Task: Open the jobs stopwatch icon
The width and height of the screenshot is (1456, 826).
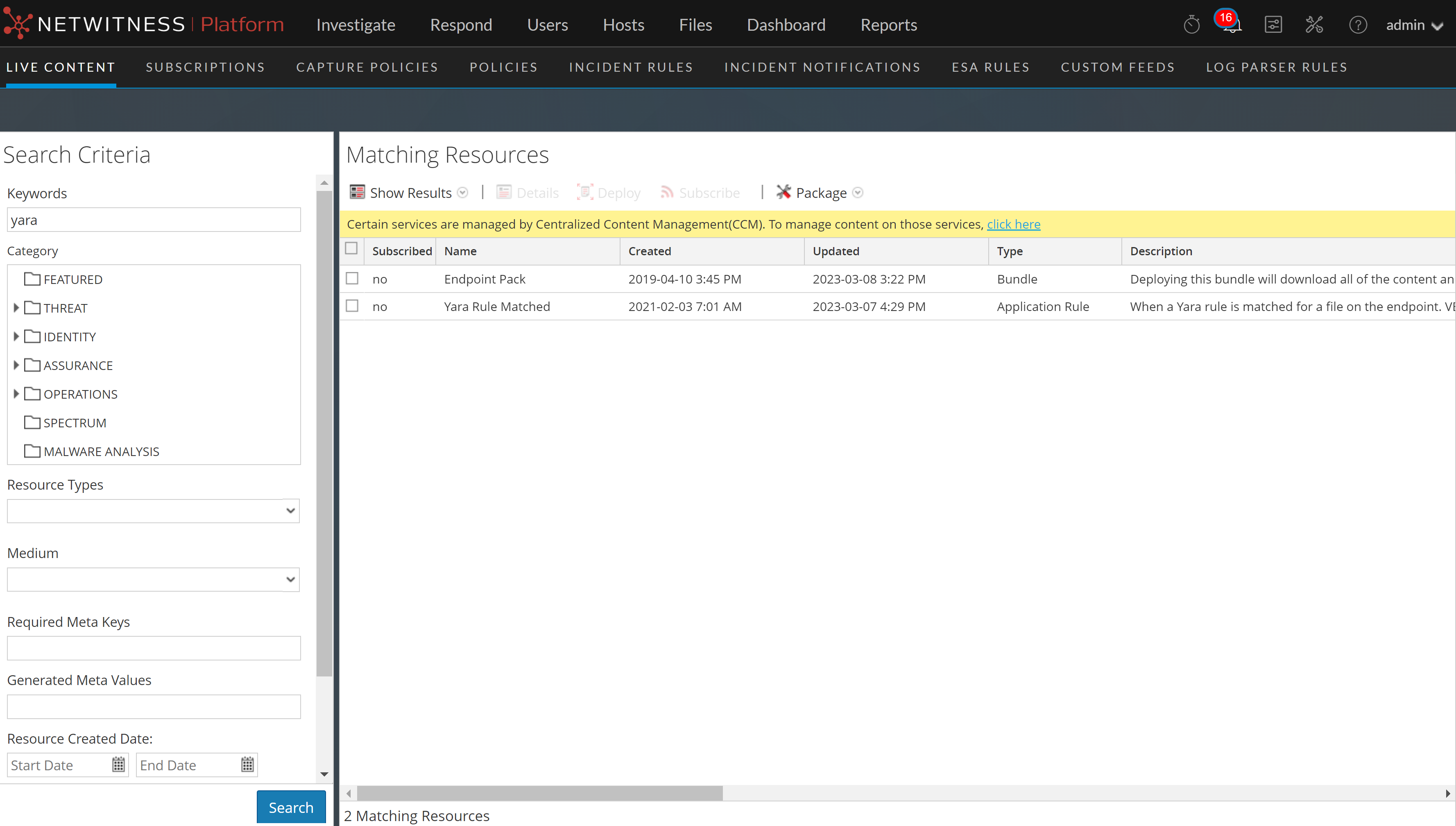Action: click(1191, 25)
